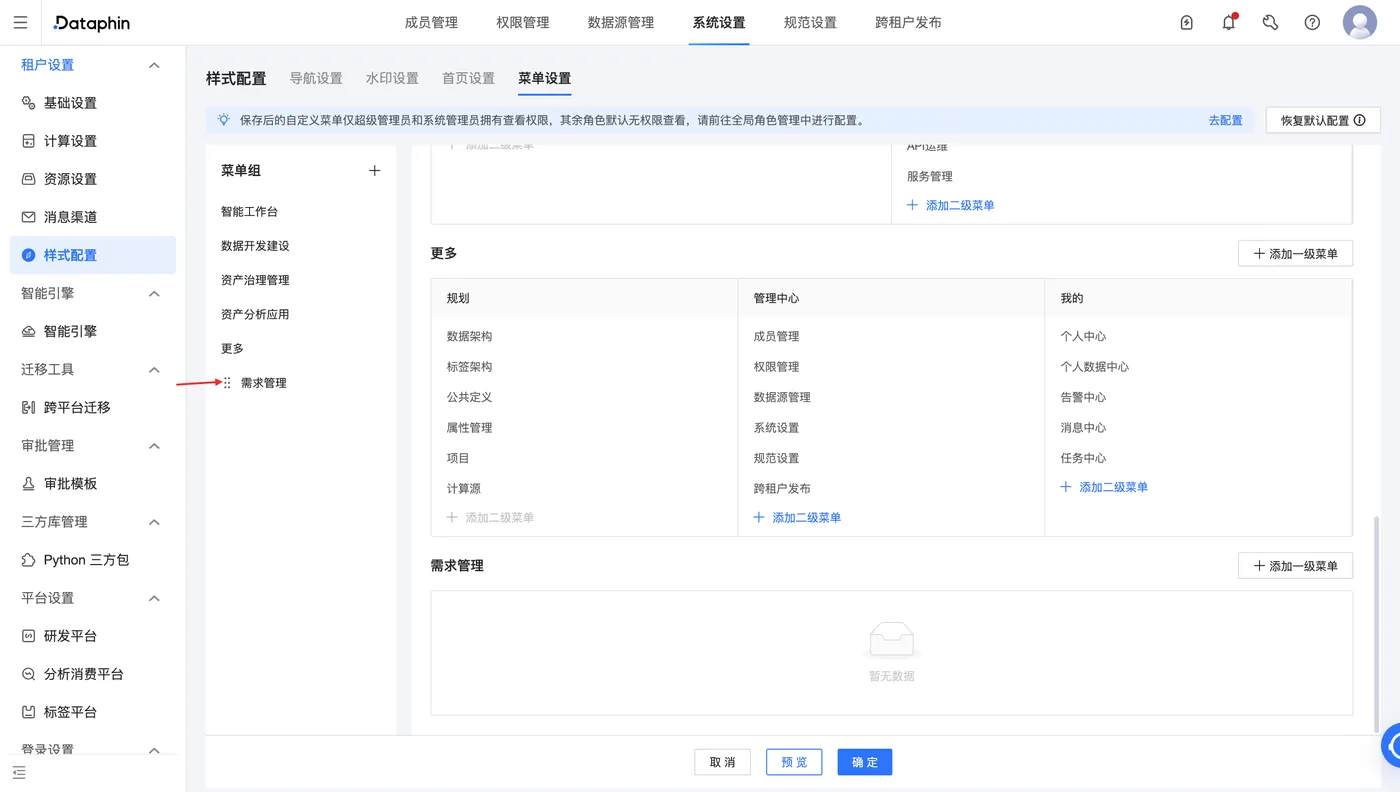Click the 消息渠道 envelope icon
This screenshot has width=1400, height=792.
click(29, 217)
